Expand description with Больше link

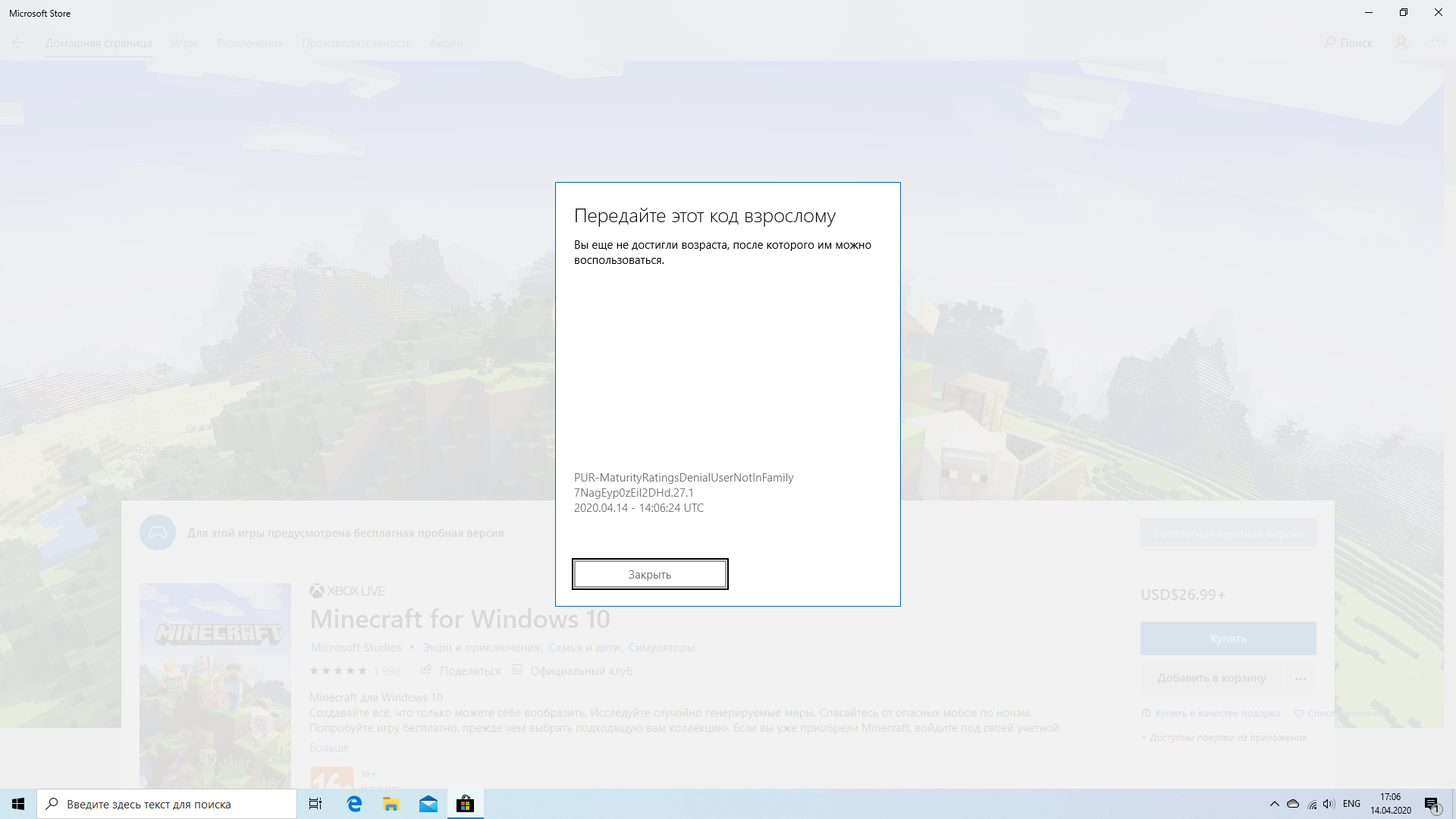tap(329, 748)
